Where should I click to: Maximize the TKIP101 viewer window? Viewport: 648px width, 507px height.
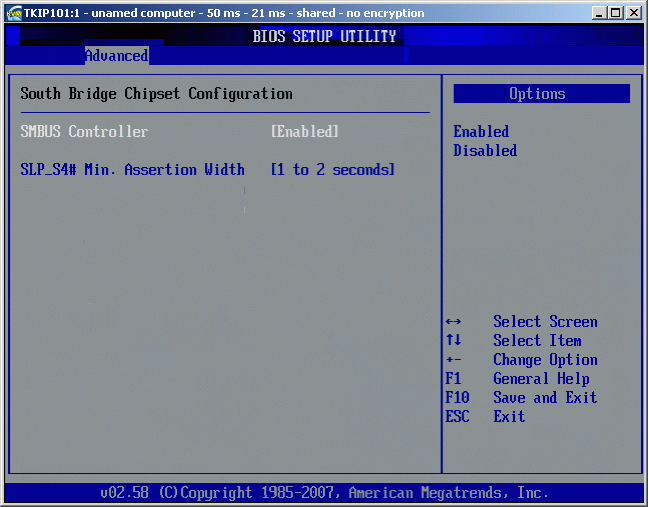click(x=616, y=13)
